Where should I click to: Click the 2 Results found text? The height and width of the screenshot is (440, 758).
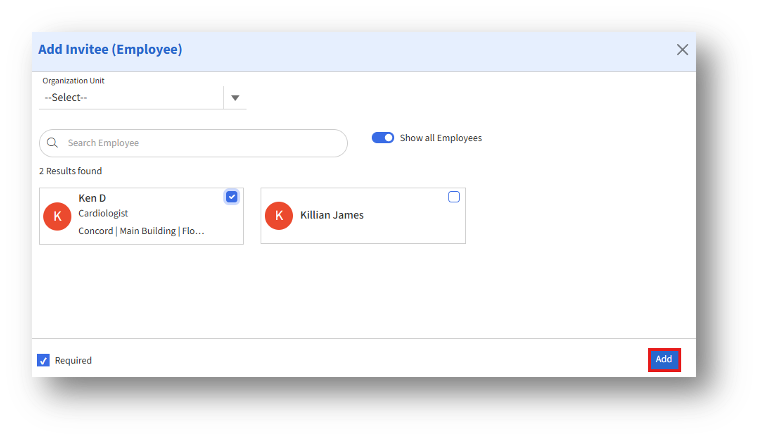[x=70, y=171]
